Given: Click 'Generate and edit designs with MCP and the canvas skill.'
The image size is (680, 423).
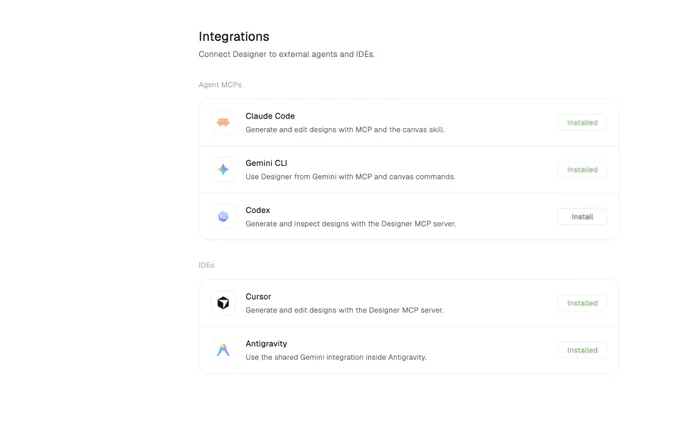Looking at the screenshot, I should pos(345,130).
